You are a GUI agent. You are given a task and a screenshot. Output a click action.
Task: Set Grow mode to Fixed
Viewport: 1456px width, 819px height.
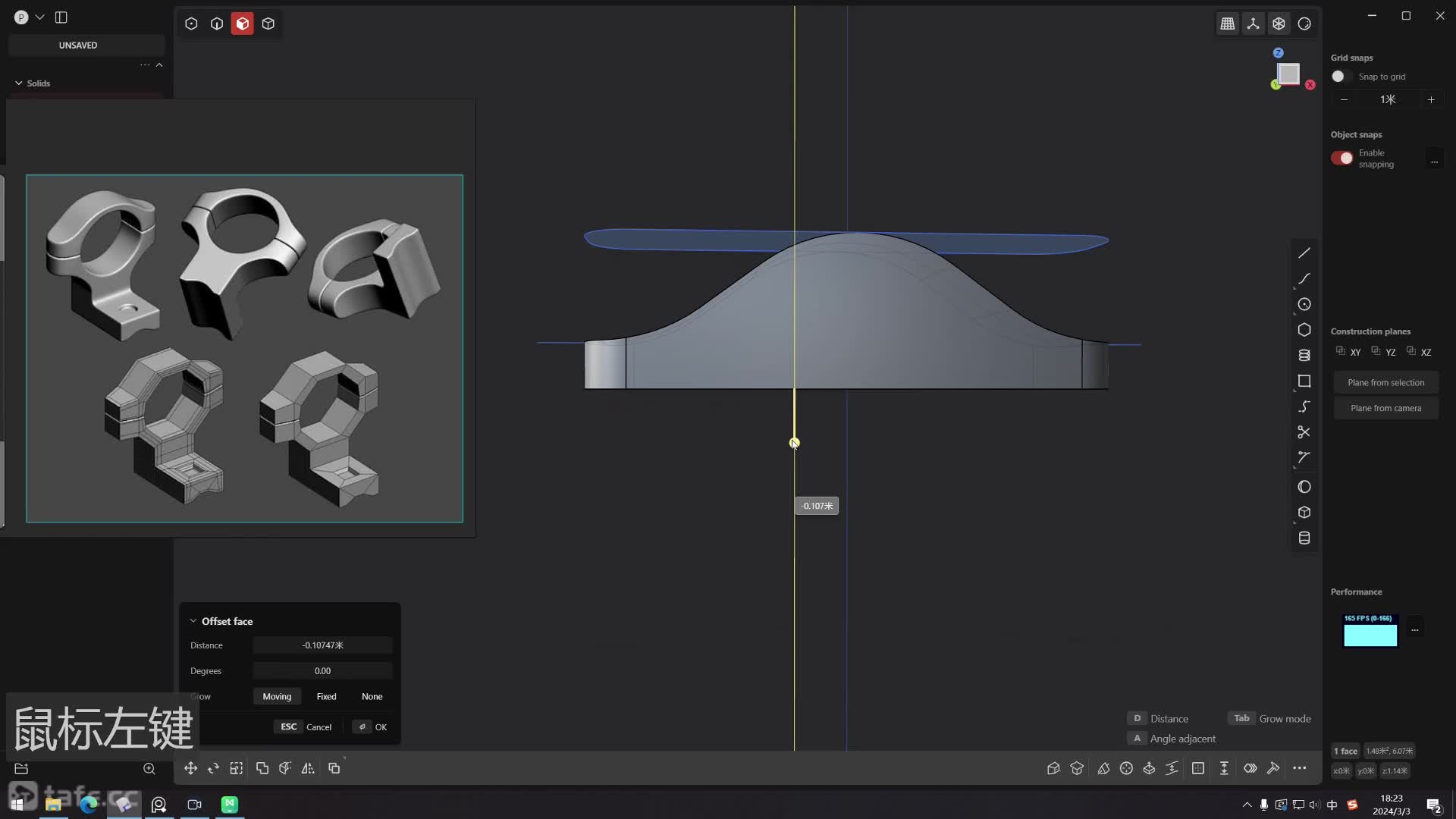[x=327, y=697]
